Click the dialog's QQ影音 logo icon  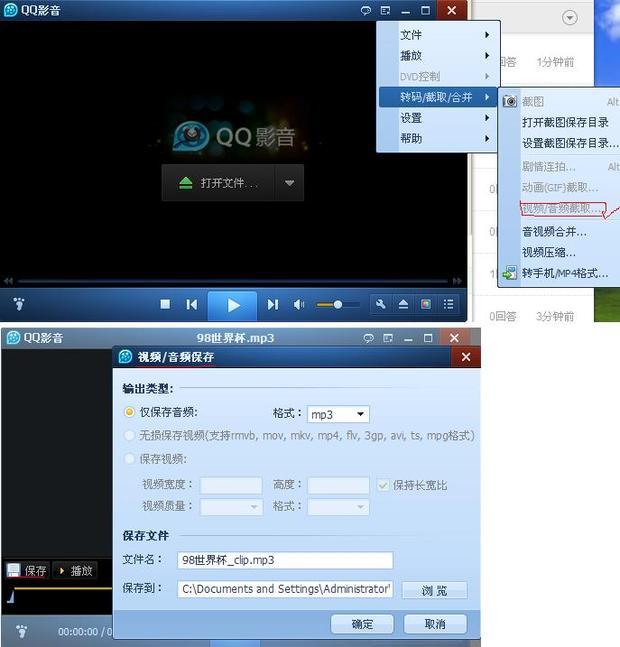click(x=125, y=357)
